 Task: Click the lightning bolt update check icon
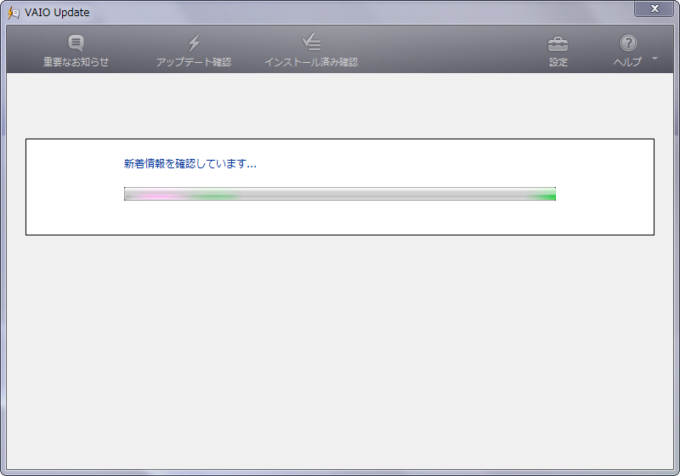[194, 43]
